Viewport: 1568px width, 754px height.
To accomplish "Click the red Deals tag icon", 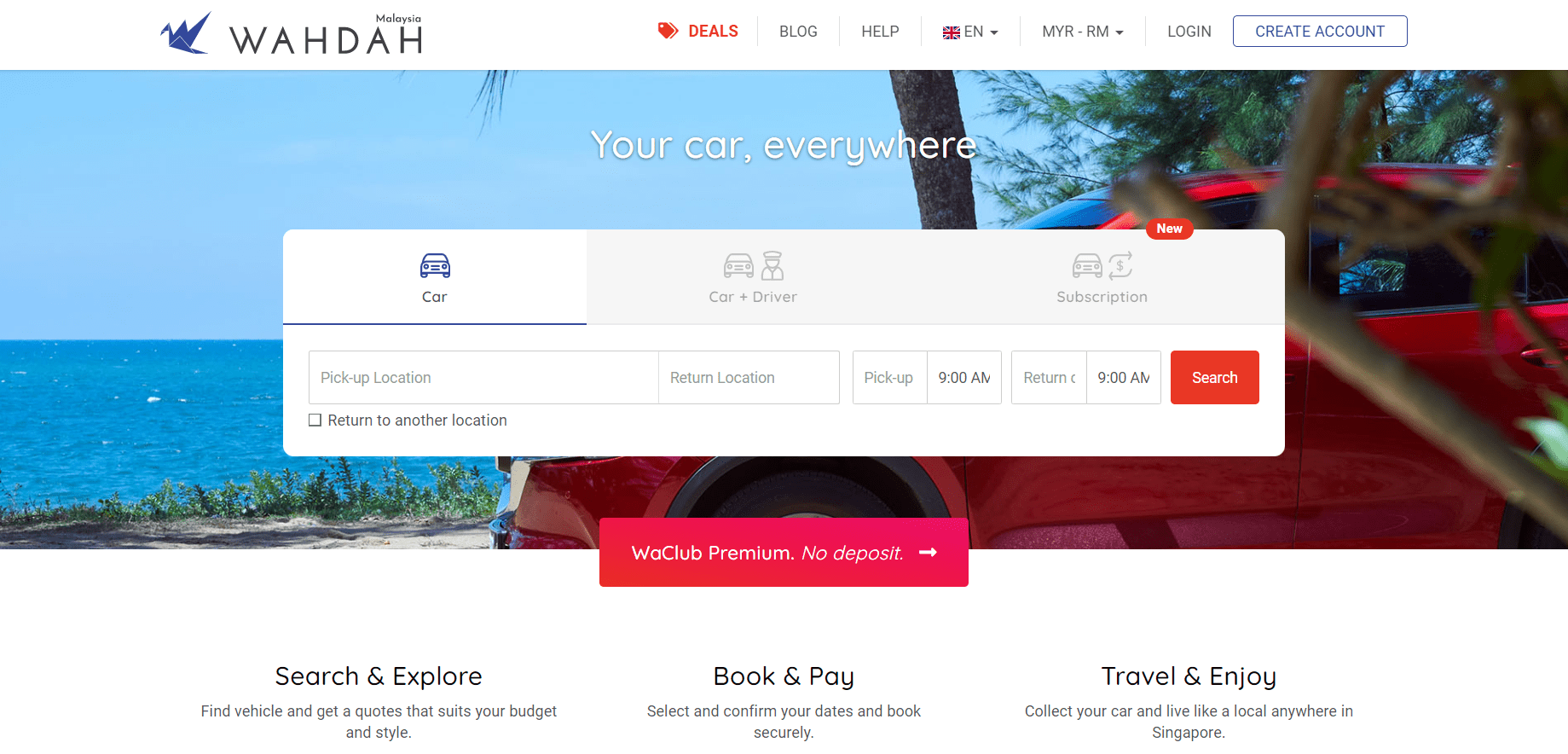I will click(x=668, y=31).
